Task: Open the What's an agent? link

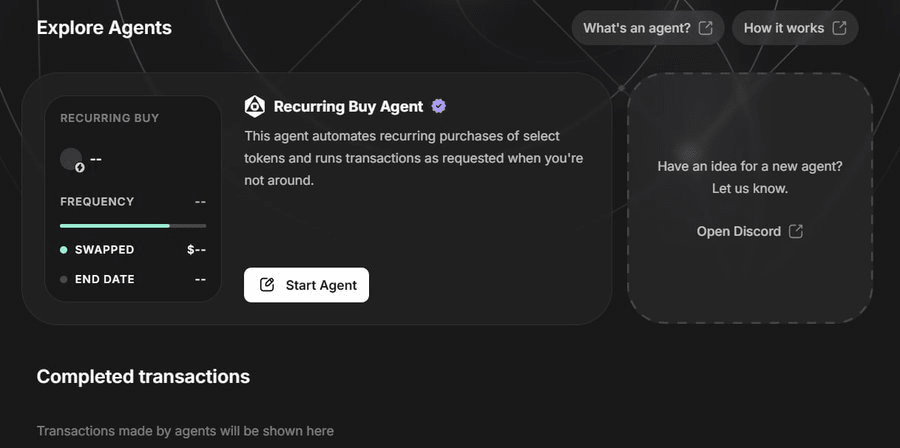Action: tap(637, 28)
